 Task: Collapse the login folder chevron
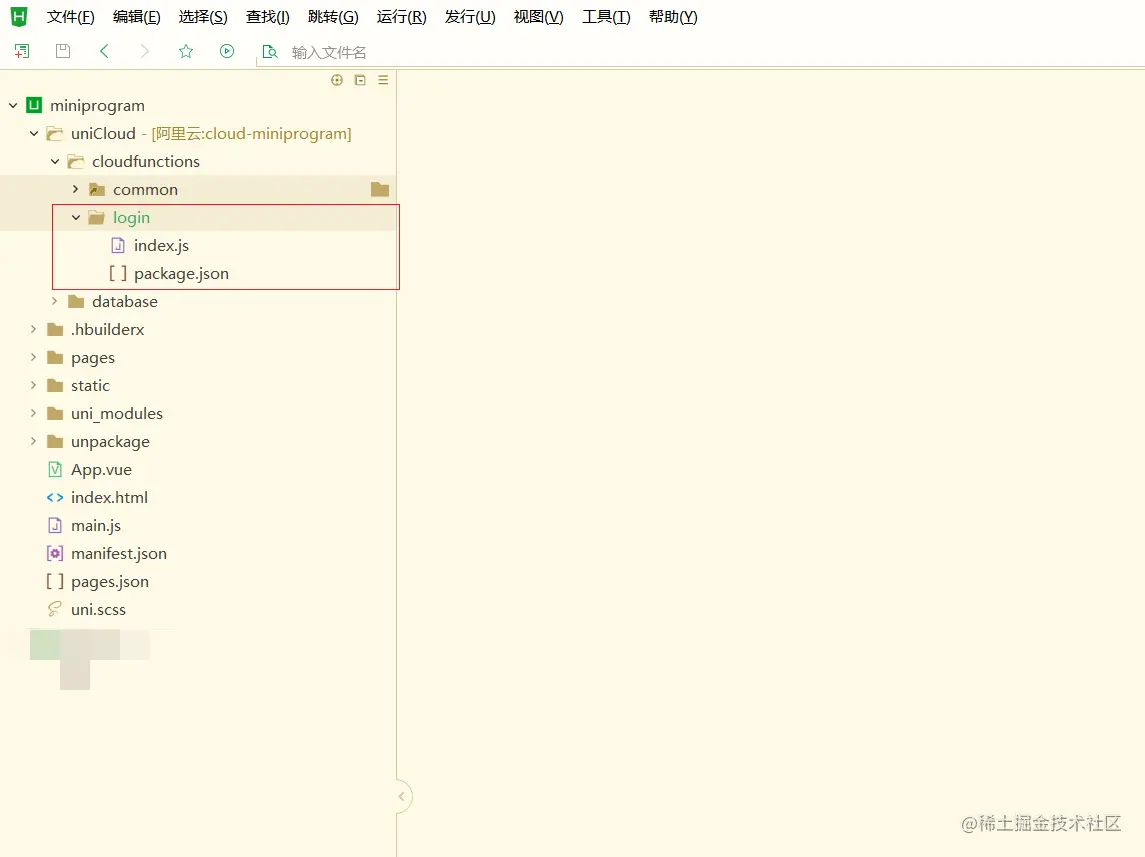tap(75, 218)
